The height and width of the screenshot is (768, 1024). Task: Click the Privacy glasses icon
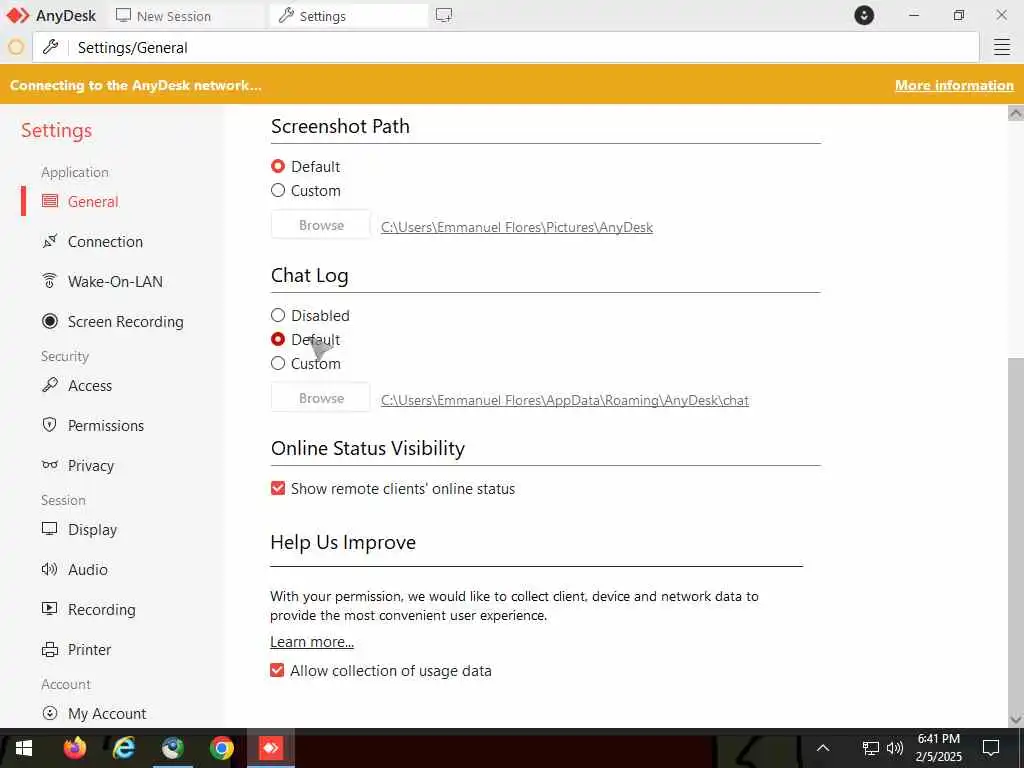tap(50, 465)
